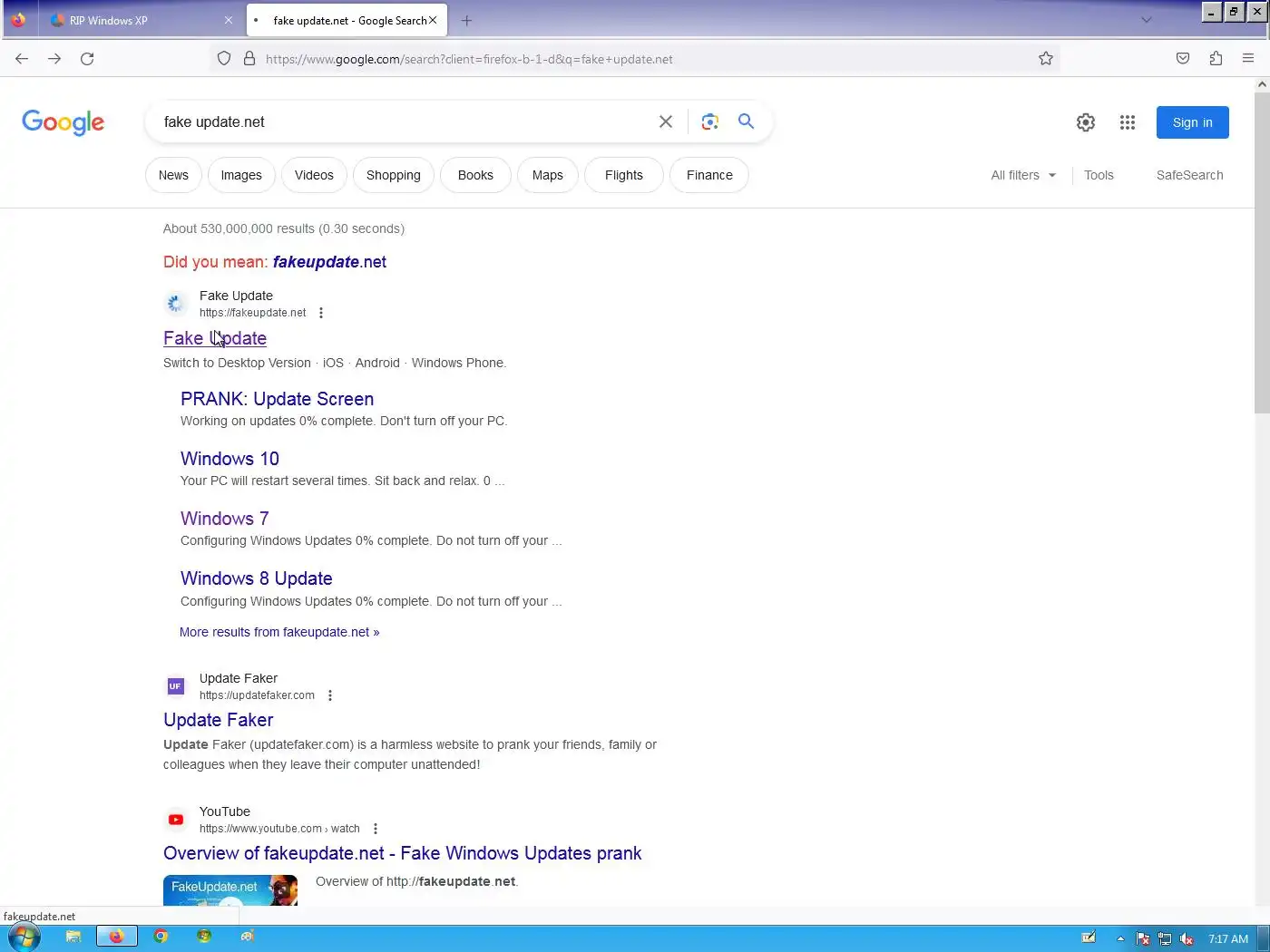Open More results from fakeupdate.net
The height and width of the screenshot is (952, 1270).
279,632
